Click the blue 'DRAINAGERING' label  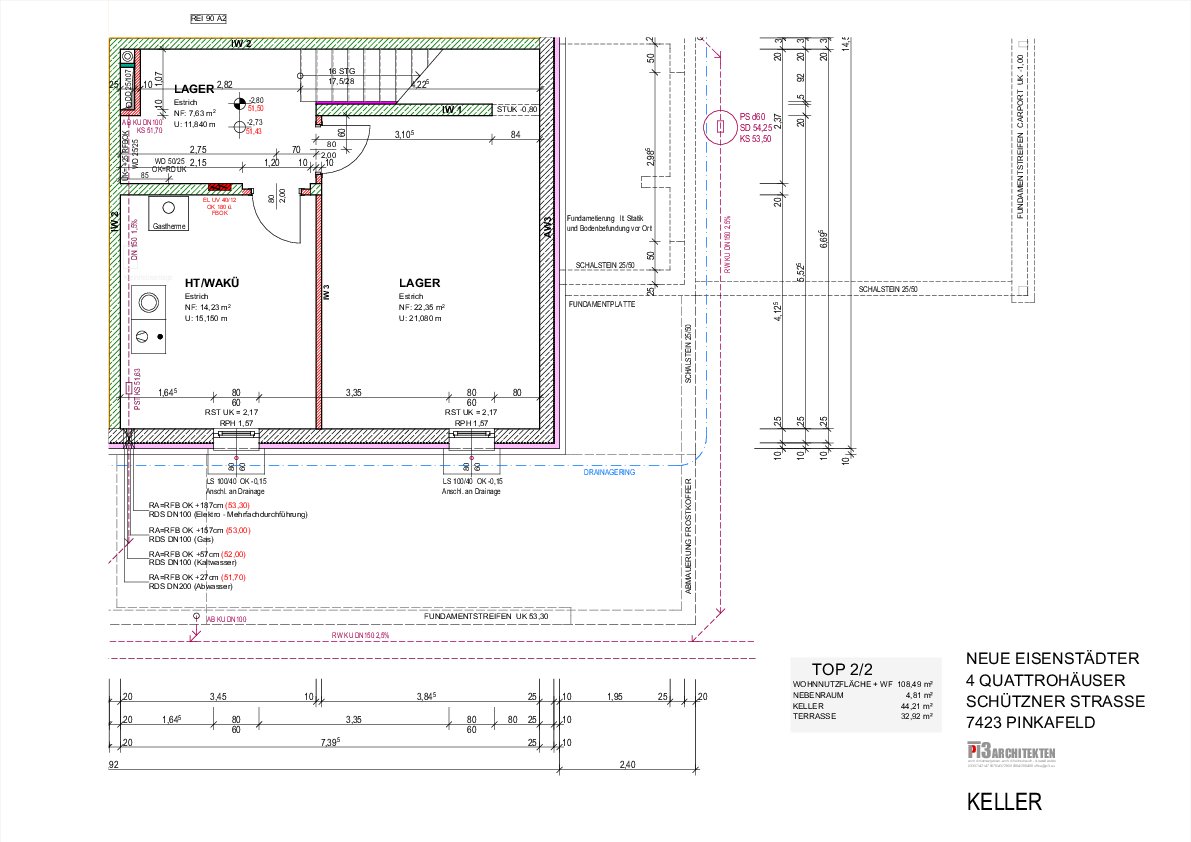point(609,472)
